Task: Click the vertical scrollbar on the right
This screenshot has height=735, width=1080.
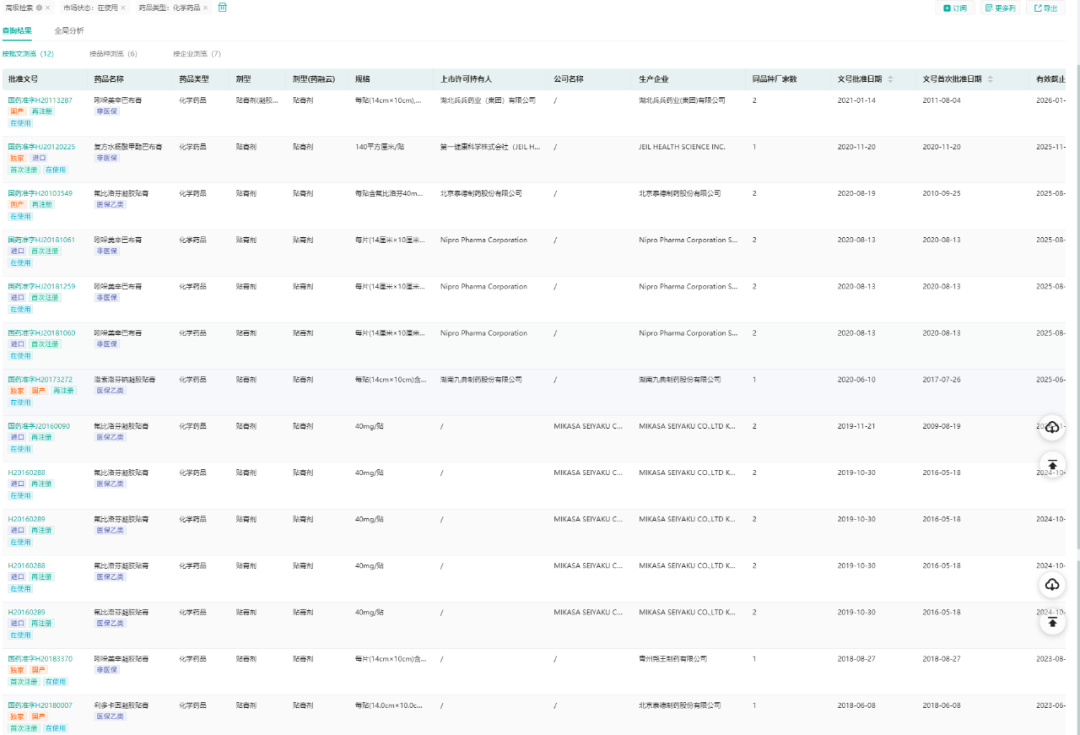Action: [x=1076, y=300]
